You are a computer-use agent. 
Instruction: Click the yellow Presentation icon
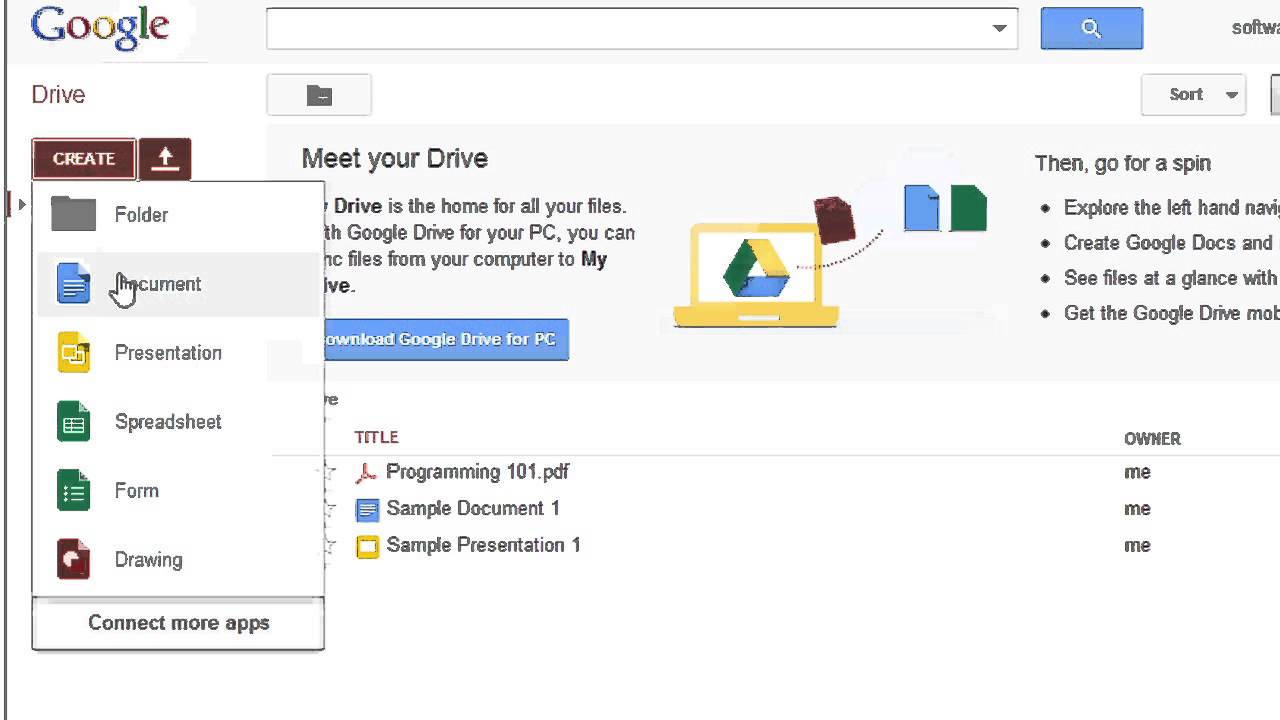tap(74, 353)
